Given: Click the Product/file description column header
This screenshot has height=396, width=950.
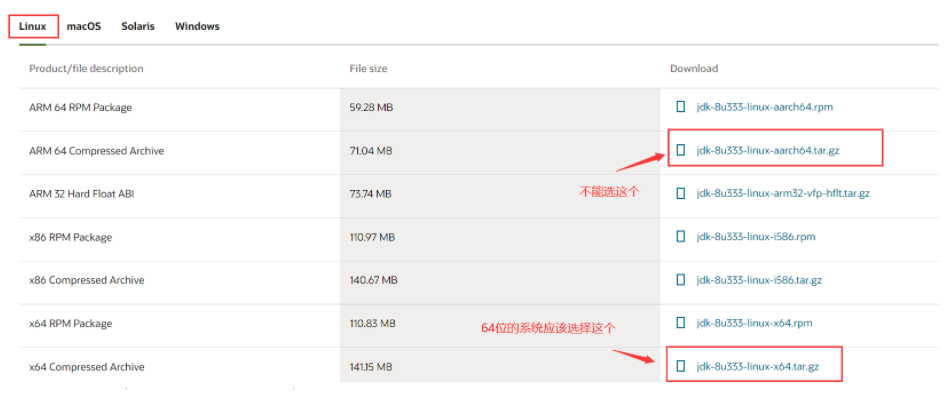Looking at the screenshot, I should point(86,68).
